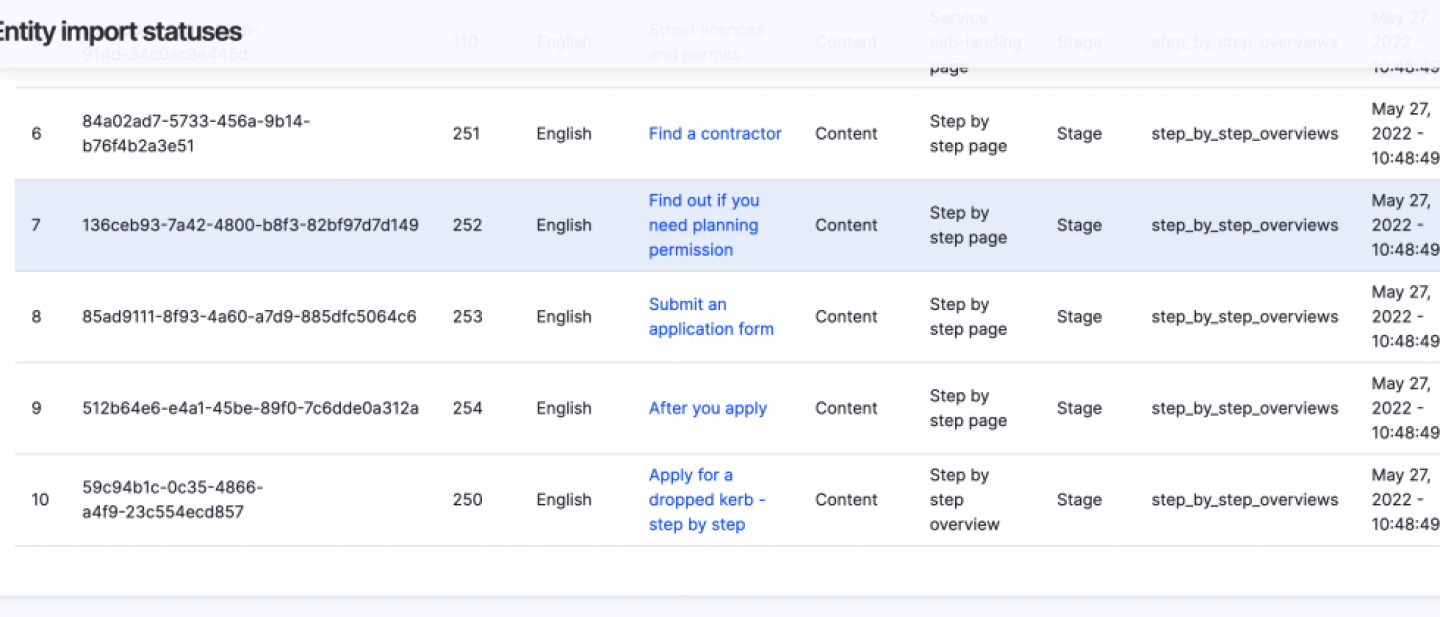This screenshot has width=1440, height=617.
Task: Click entity ID 254 cell
Action: pos(467,408)
